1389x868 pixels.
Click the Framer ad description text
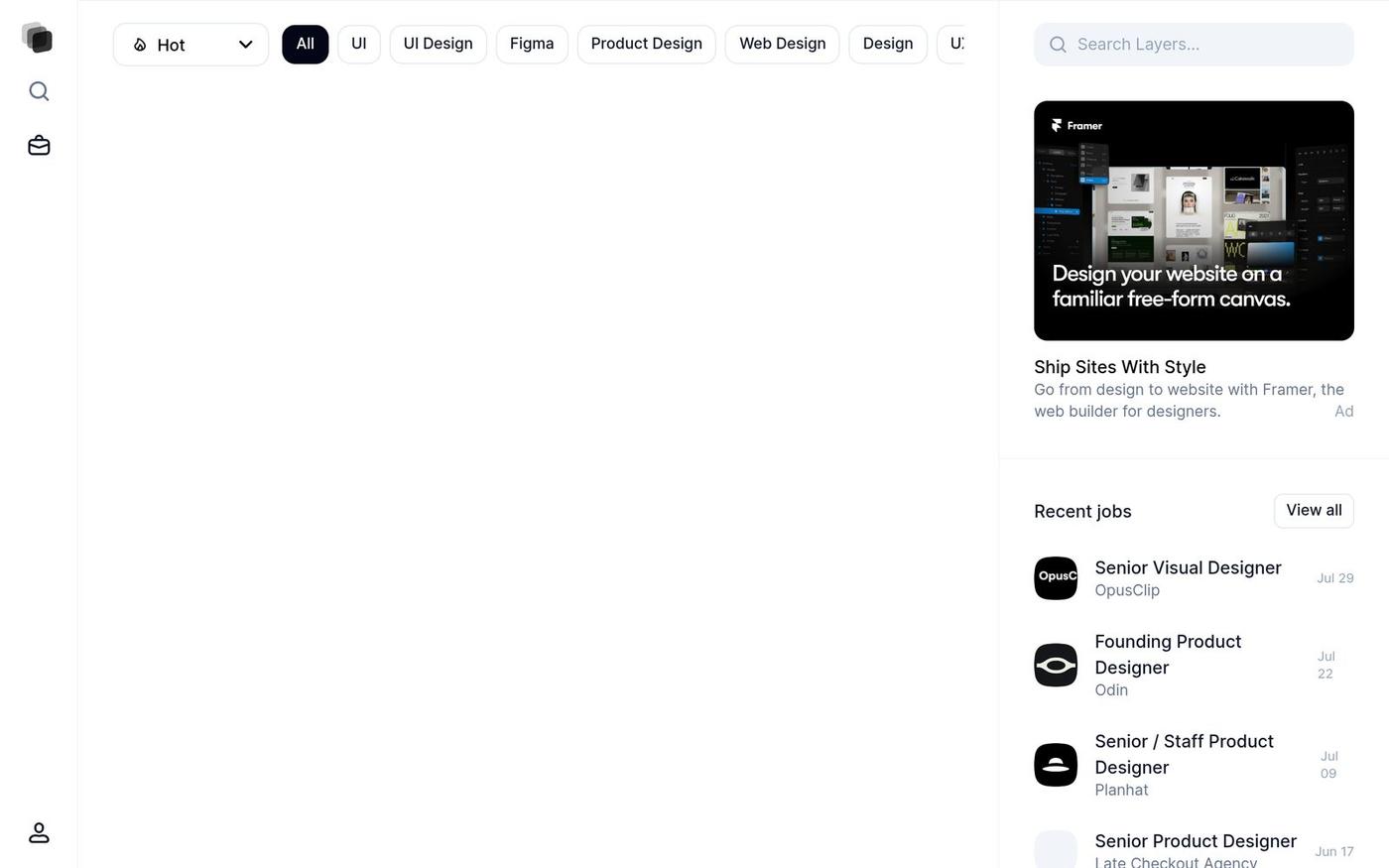(x=1189, y=401)
